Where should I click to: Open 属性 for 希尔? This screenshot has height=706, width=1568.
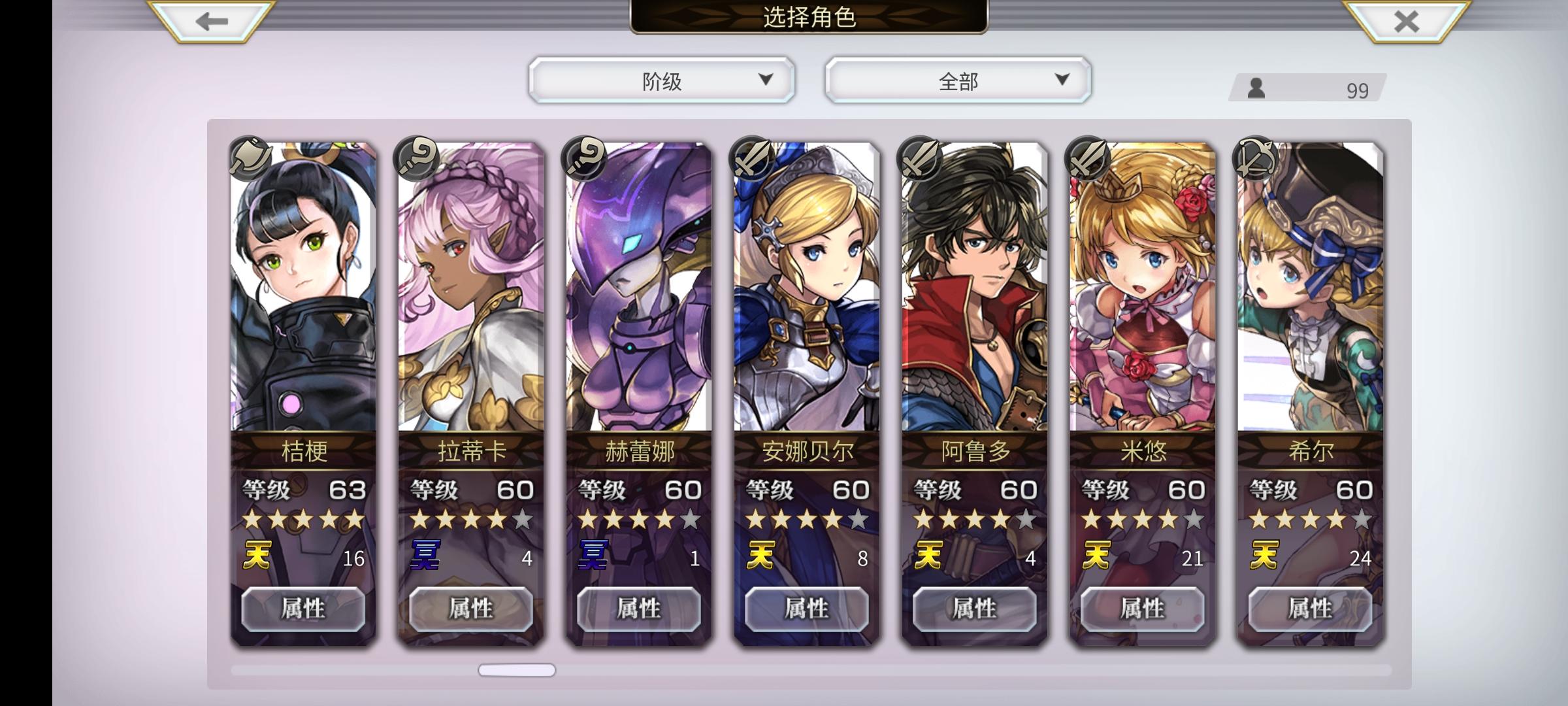tap(1311, 609)
